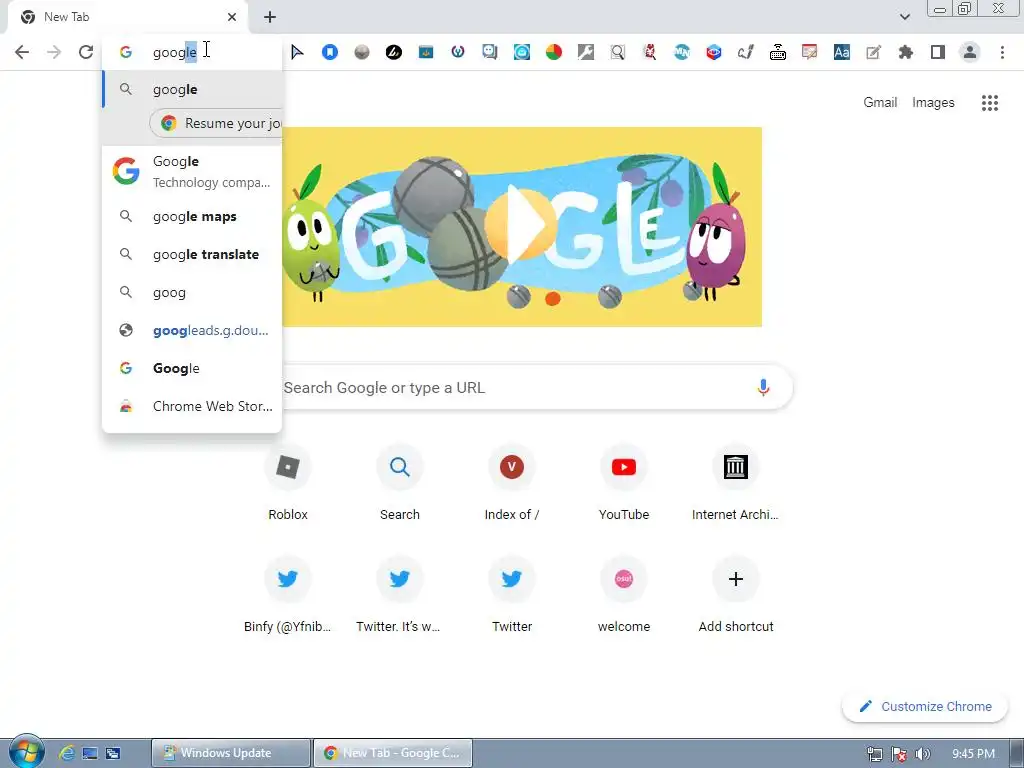
Task: Close the New Tab tab
Action: click(232, 17)
